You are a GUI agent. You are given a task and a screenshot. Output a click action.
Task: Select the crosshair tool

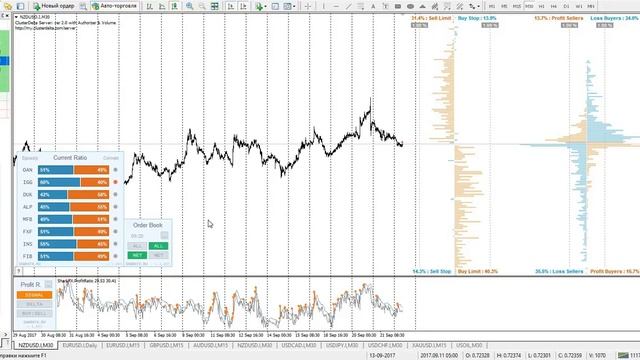[308, 6]
